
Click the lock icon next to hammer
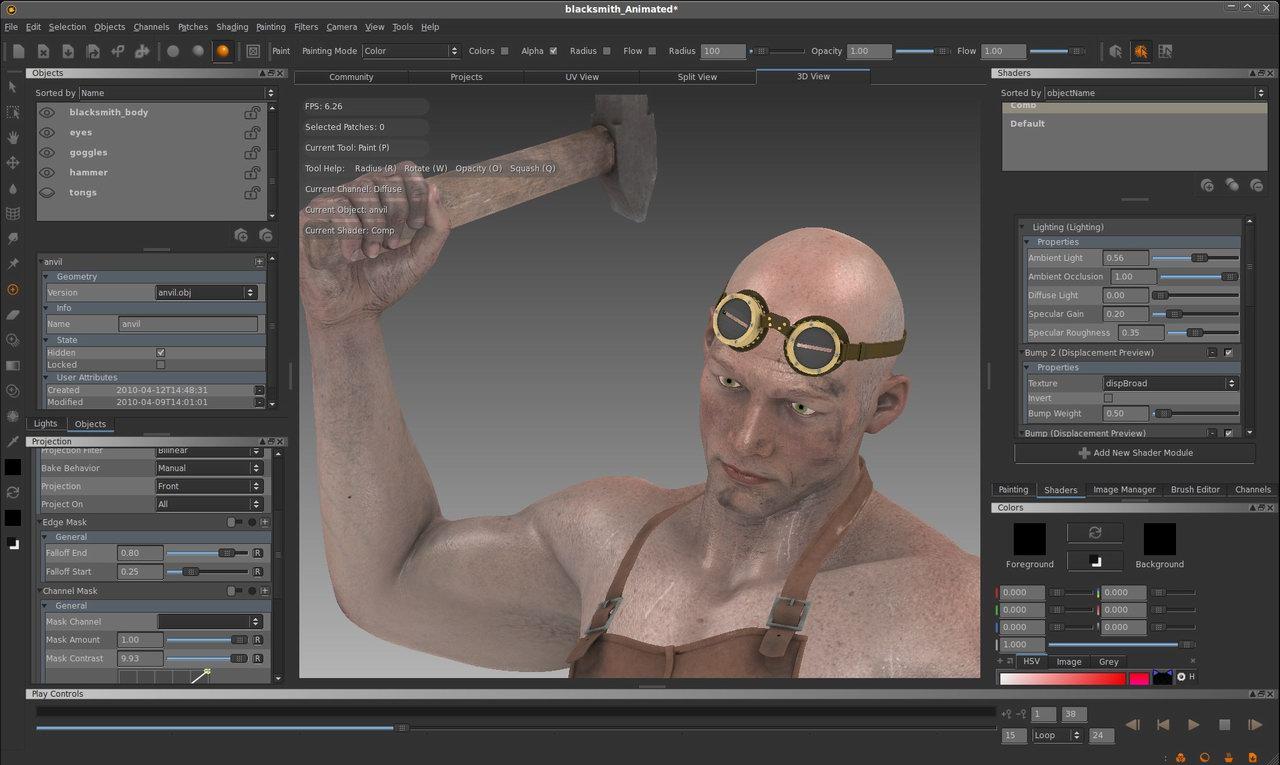click(253, 172)
